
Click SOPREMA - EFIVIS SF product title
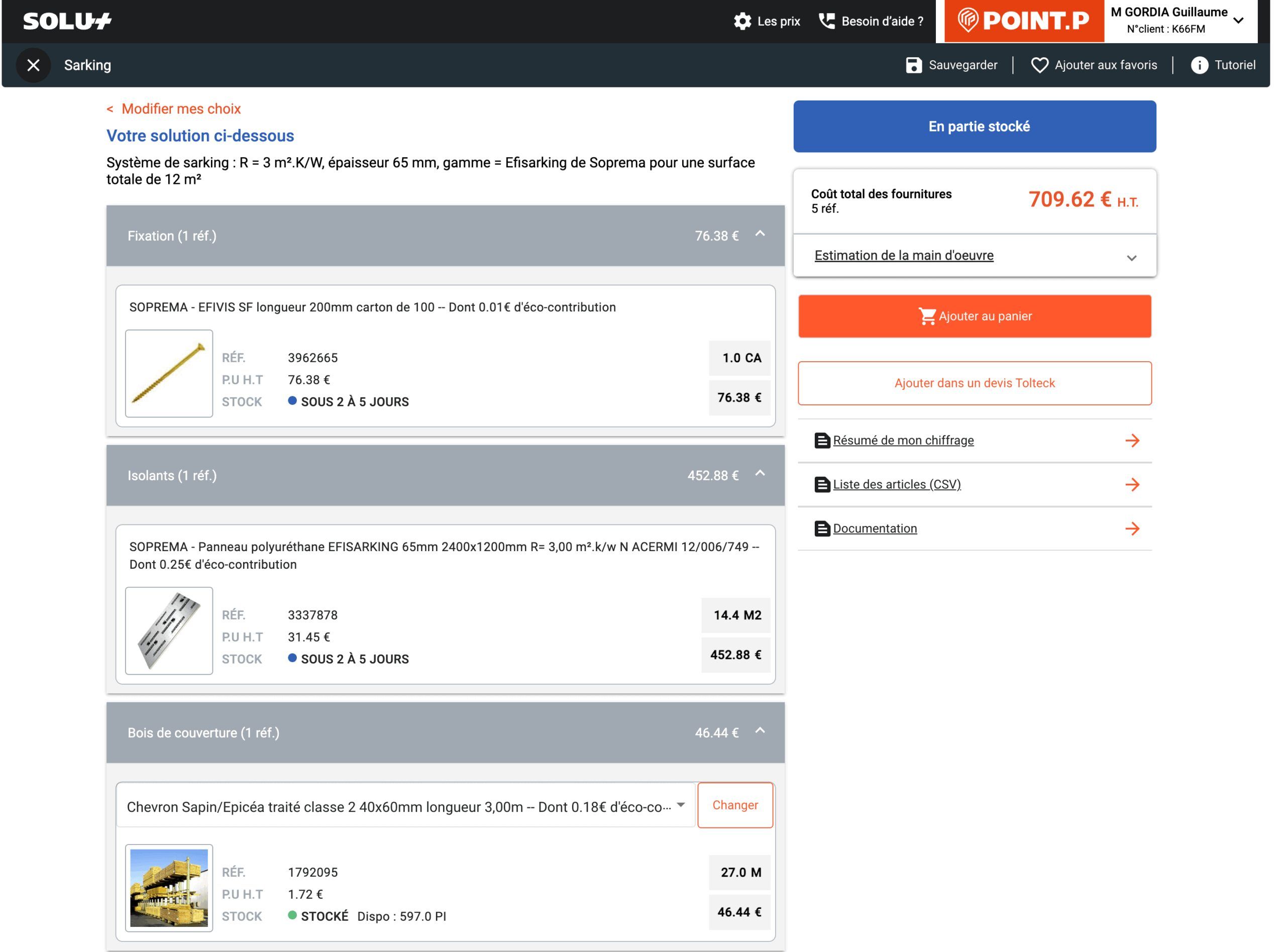(x=372, y=307)
